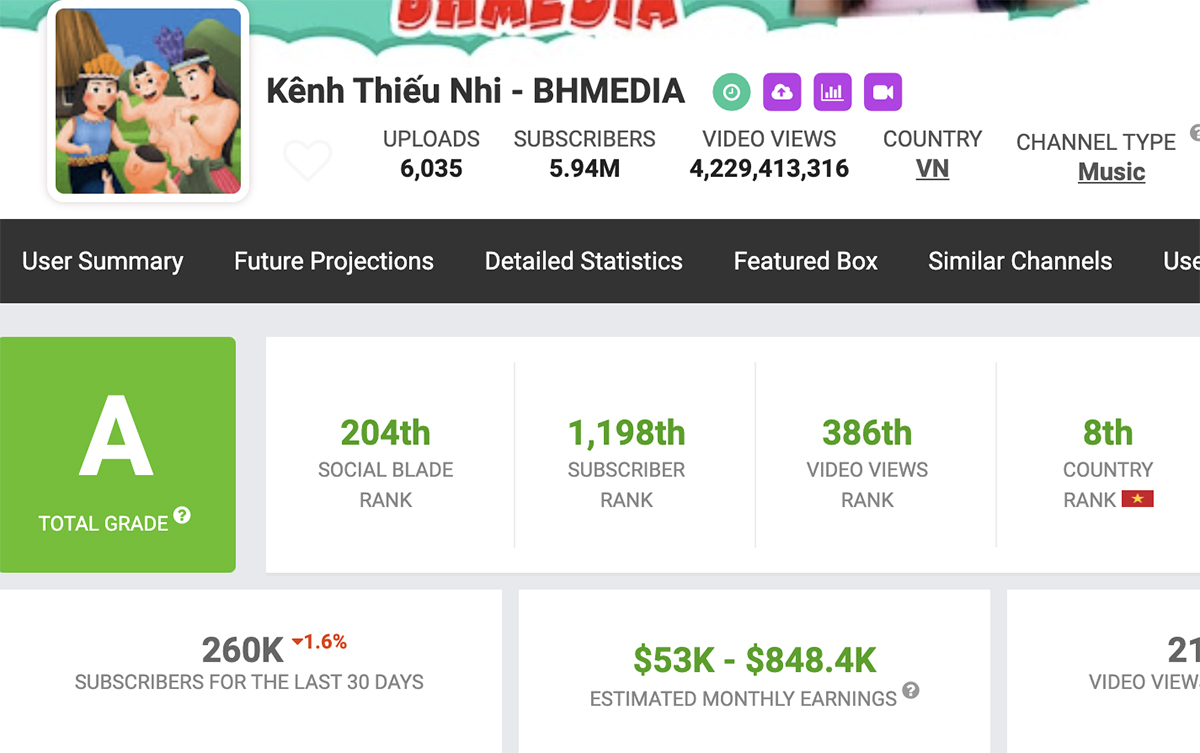Click the green A Total Grade box
This screenshot has width=1200, height=753.
pos(117,454)
